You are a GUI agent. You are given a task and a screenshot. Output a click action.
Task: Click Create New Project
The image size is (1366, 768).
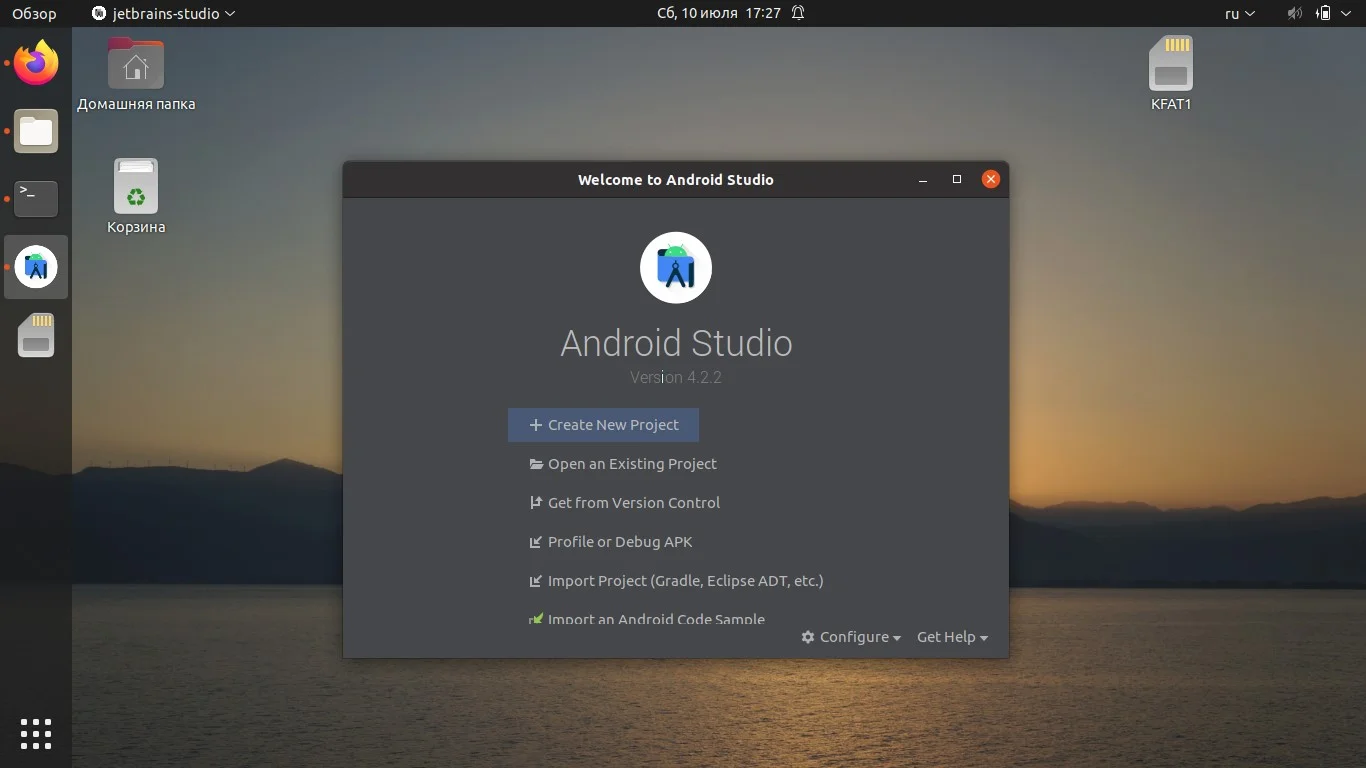point(603,425)
